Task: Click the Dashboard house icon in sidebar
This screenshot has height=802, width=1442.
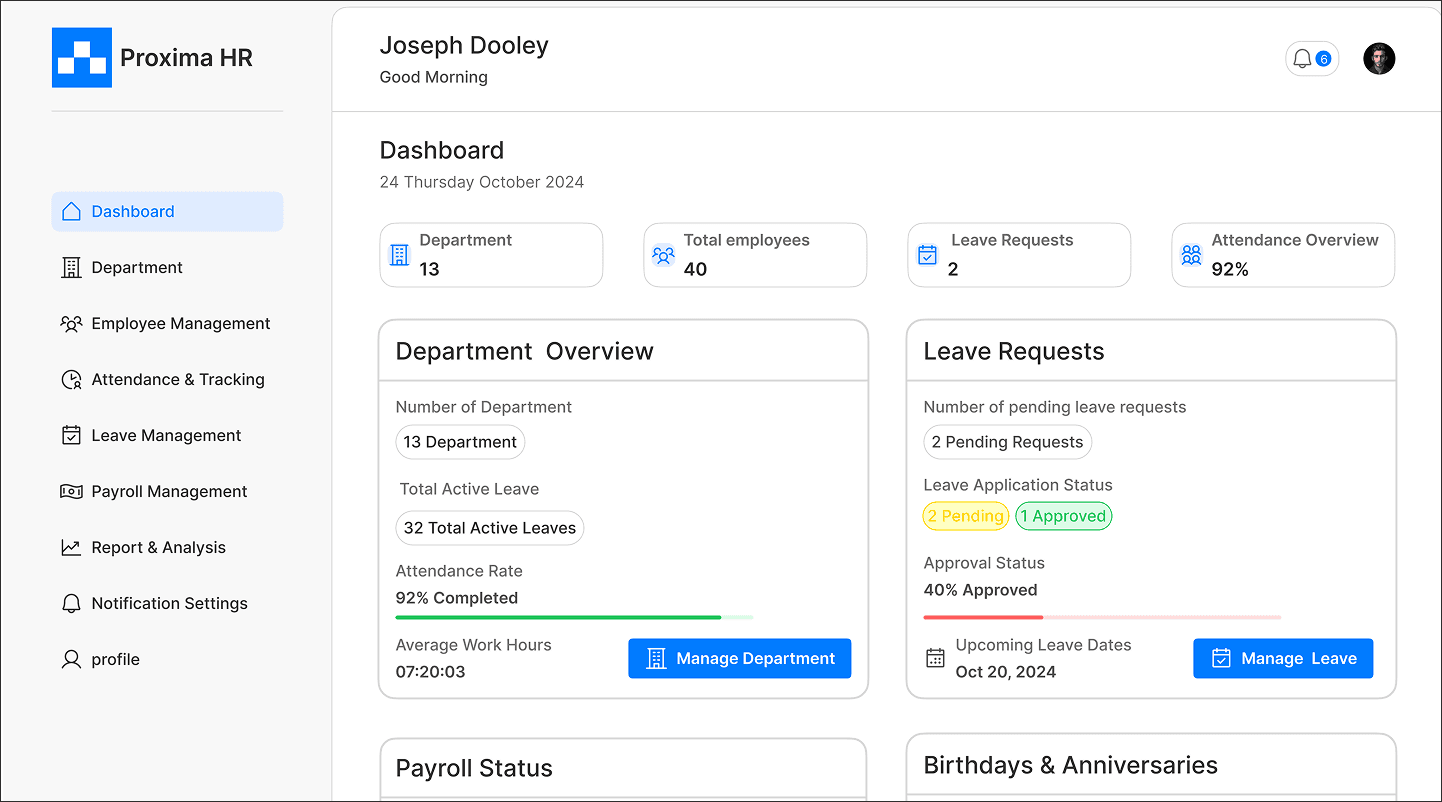Action: coord(71,211)
